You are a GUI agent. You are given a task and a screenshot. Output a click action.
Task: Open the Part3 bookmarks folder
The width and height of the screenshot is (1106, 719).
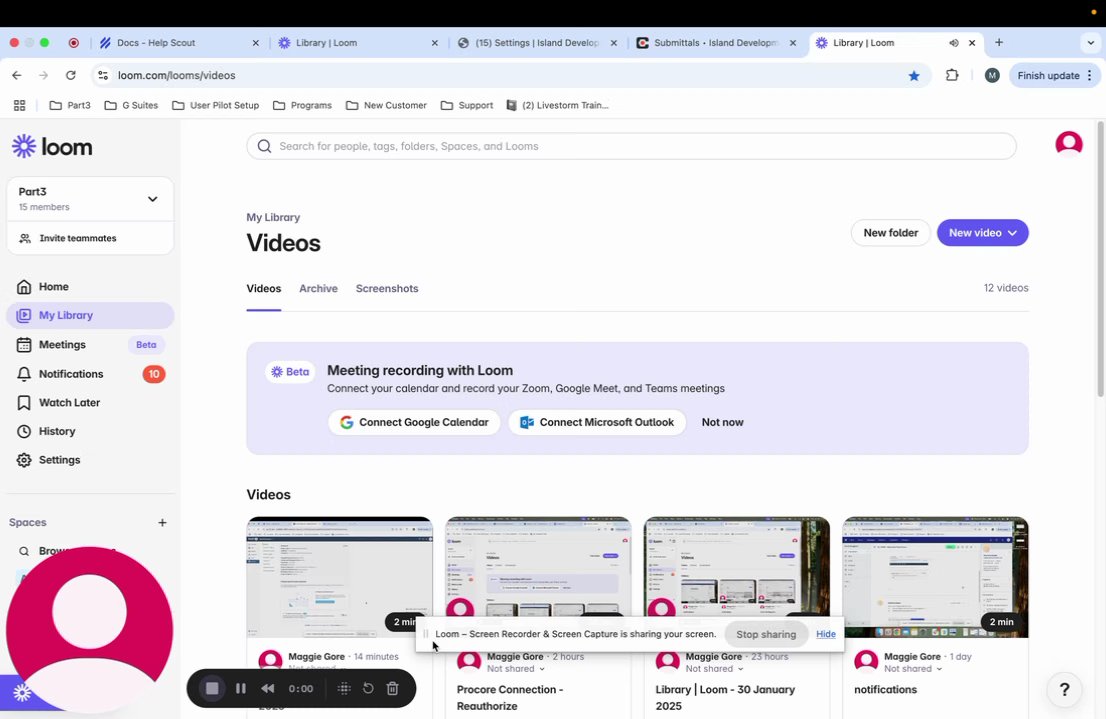coord(69,105)
